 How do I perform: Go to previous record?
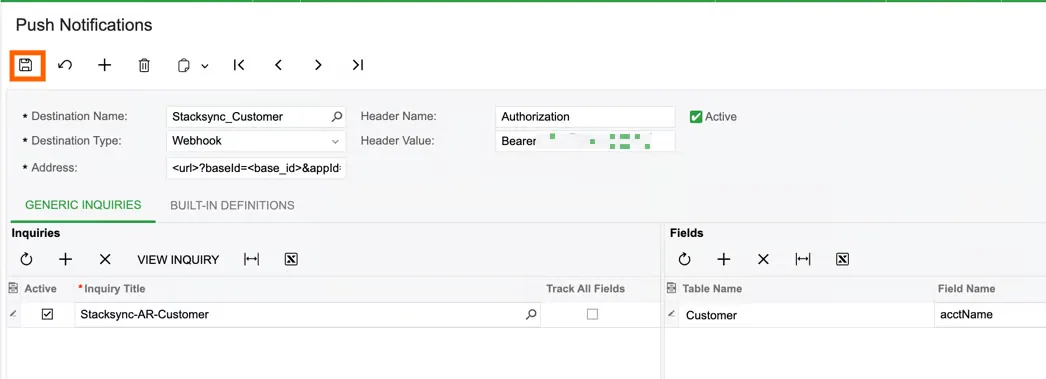[x=278, y=65]
